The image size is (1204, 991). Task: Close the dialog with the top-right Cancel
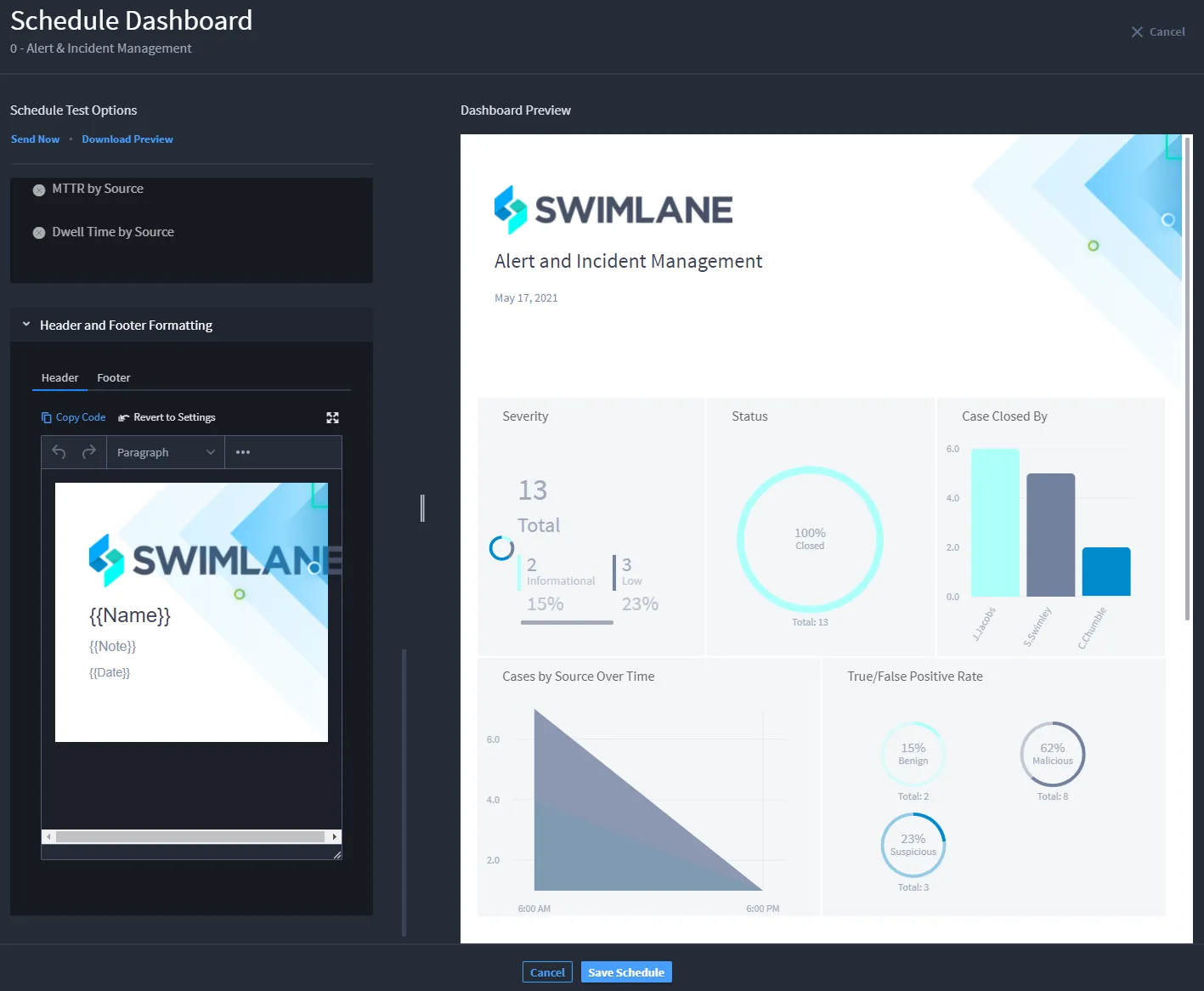click(x=1158, y=31)
